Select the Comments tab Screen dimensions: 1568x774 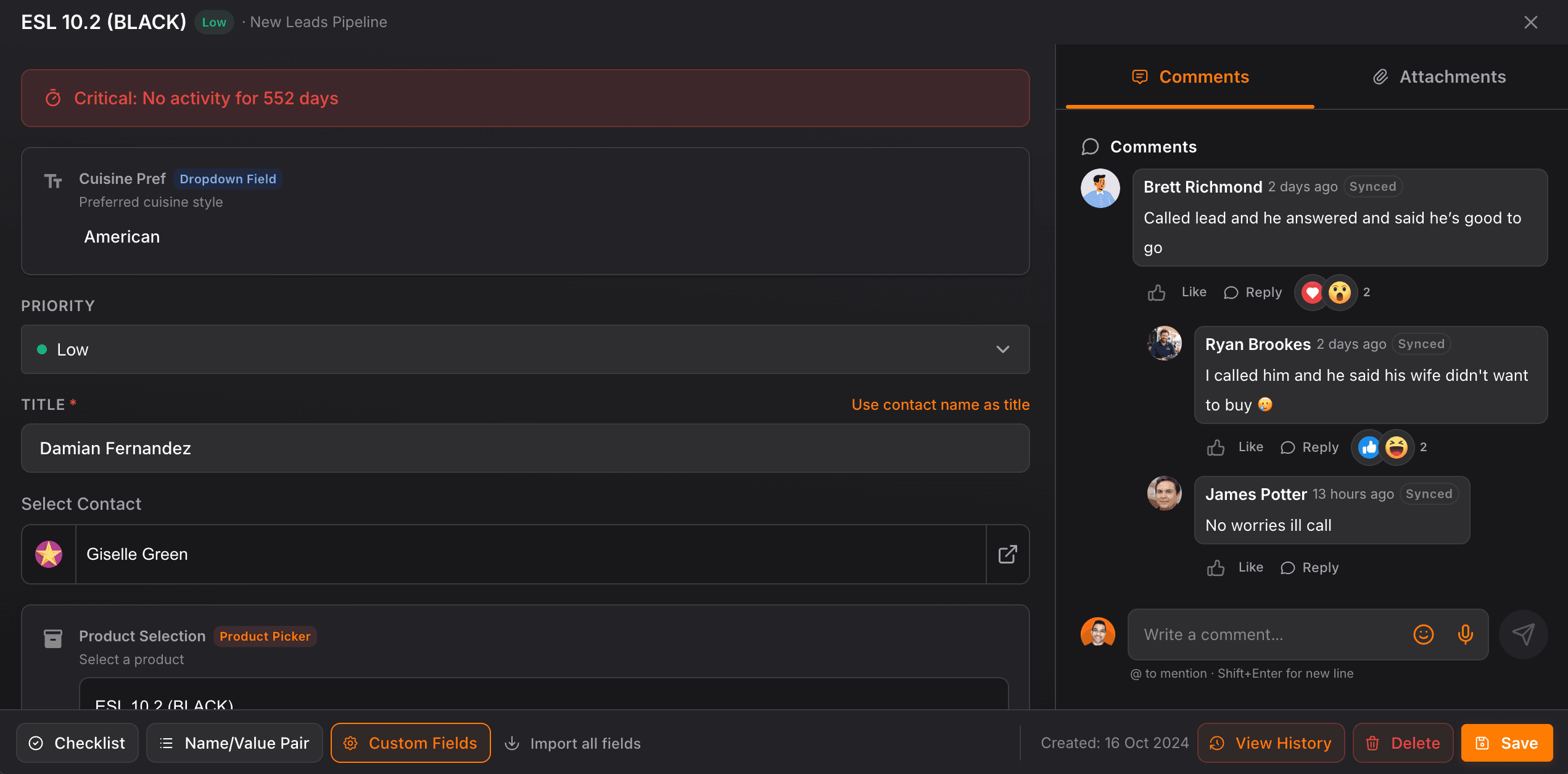[1190, 77]
